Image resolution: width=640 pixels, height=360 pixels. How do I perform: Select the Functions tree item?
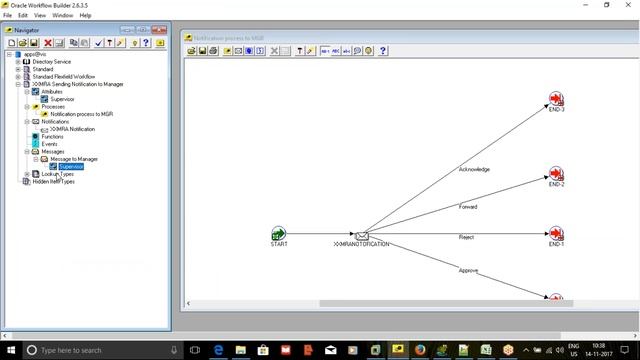click(52, 136)
